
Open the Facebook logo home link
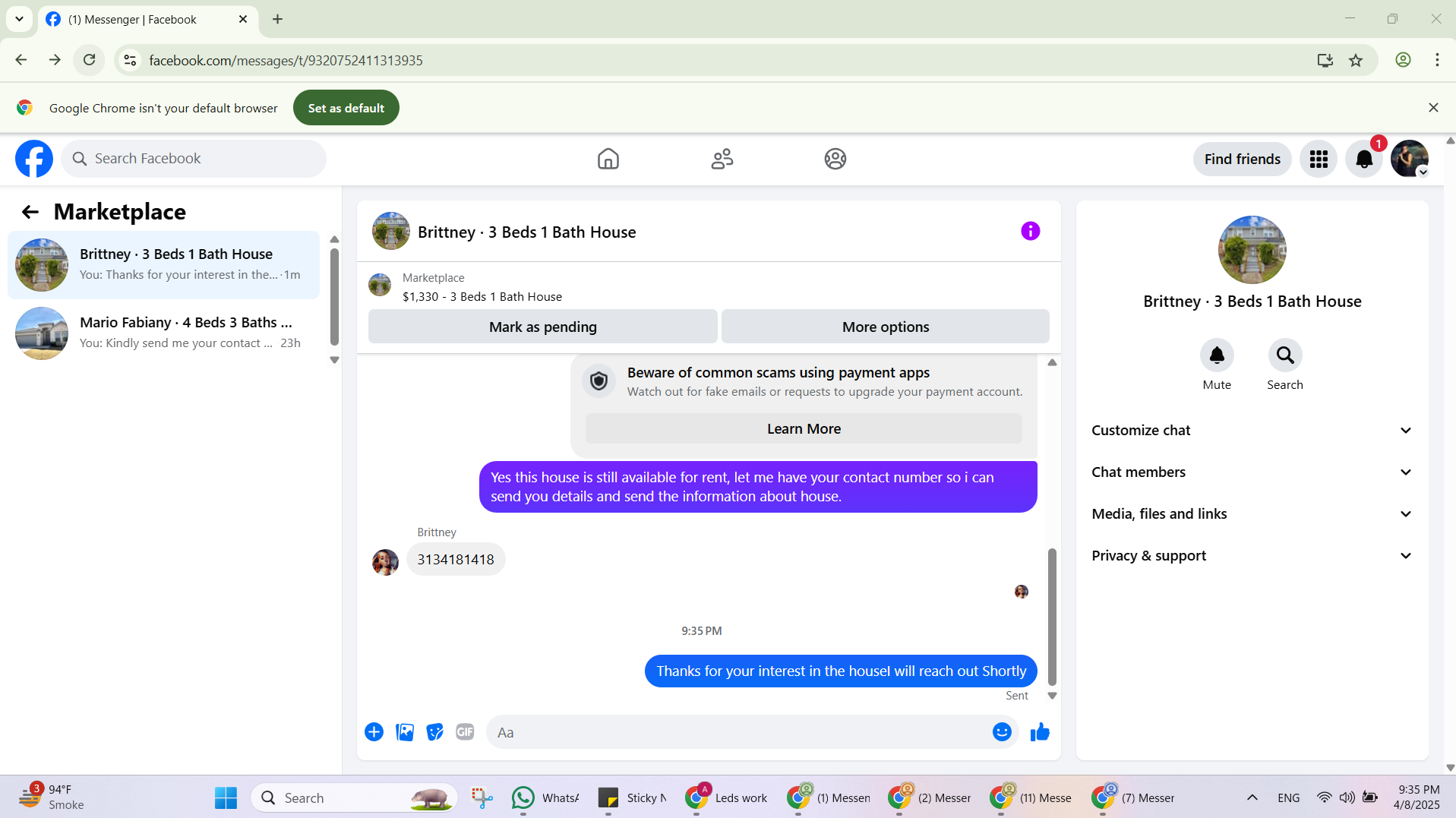click(x=34, y=159)
